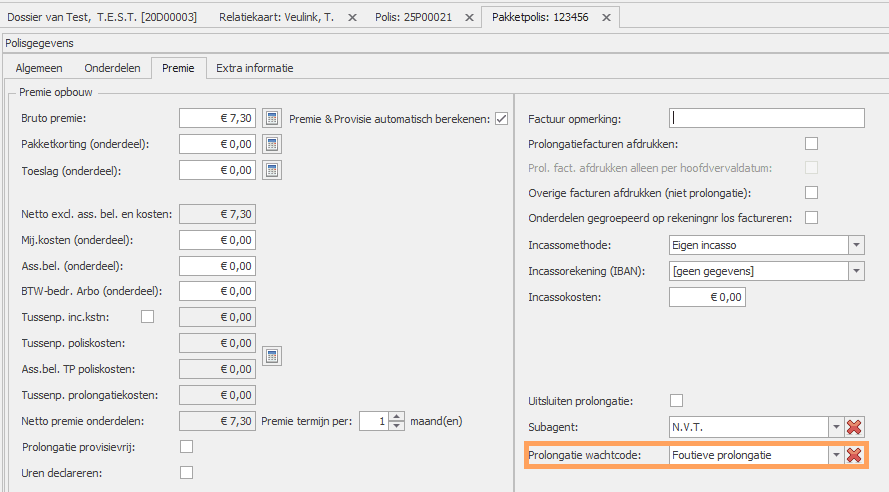The height and width of the screenshot is (492, 889).
Task: Switch to Dossier van Test tab
Action: click(102, 18)
